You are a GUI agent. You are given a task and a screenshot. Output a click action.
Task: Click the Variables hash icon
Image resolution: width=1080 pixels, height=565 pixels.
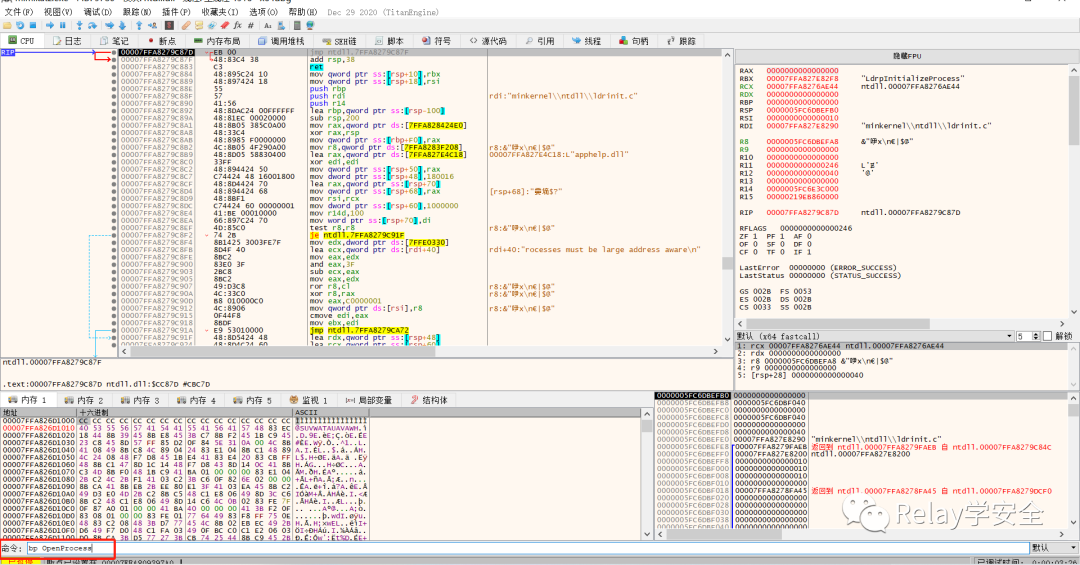pos(251,25)
